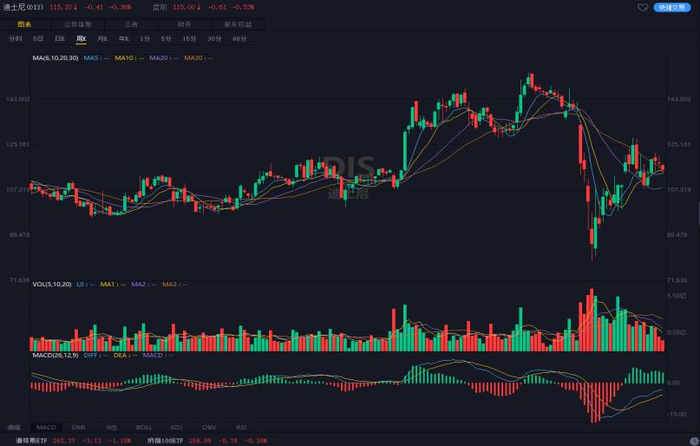Open the DMI indicator tab
The width and height of the screenshot is (700, 446).
(78, 427)
